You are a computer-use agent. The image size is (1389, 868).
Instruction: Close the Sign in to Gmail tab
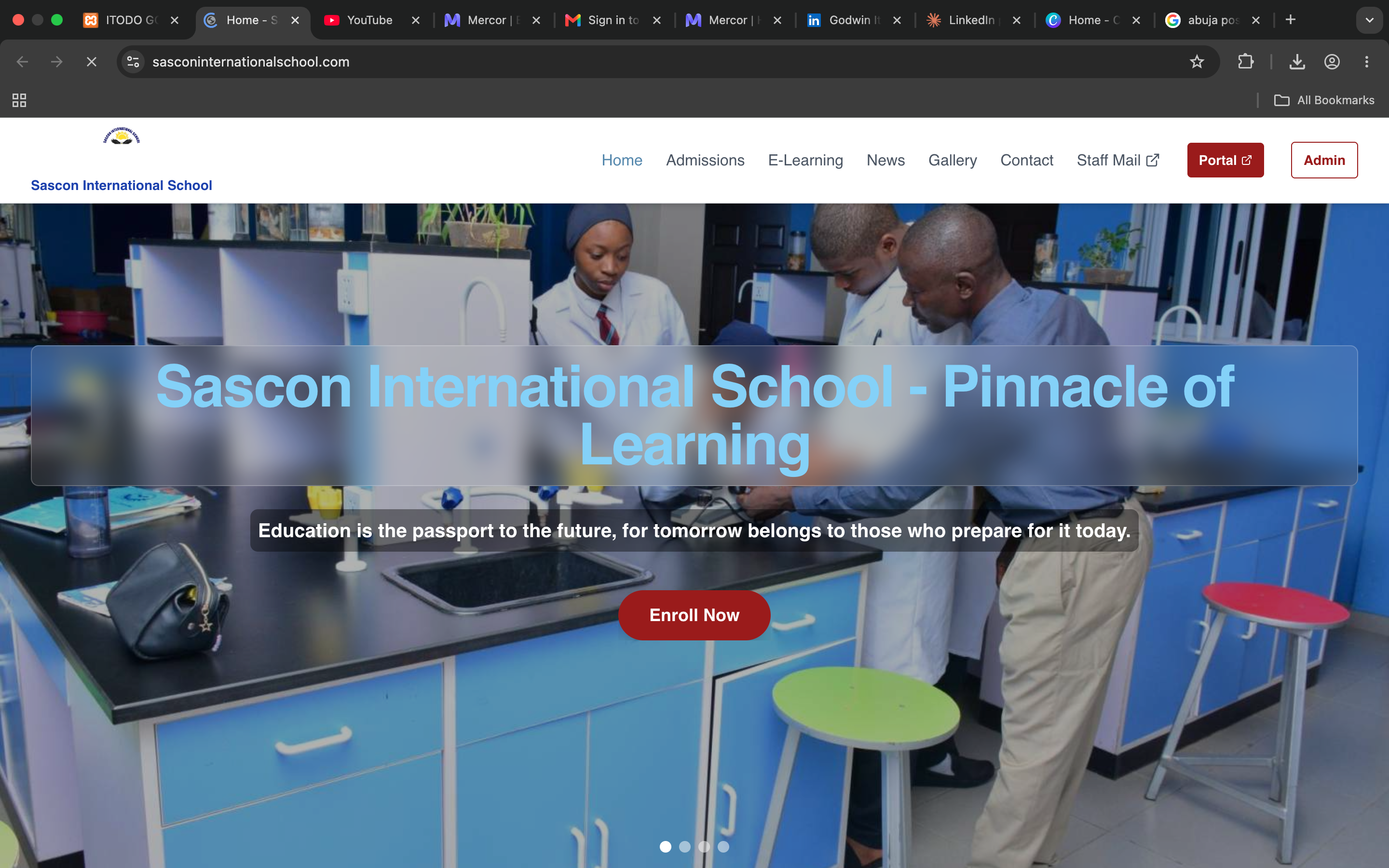[x=656, y=20]
